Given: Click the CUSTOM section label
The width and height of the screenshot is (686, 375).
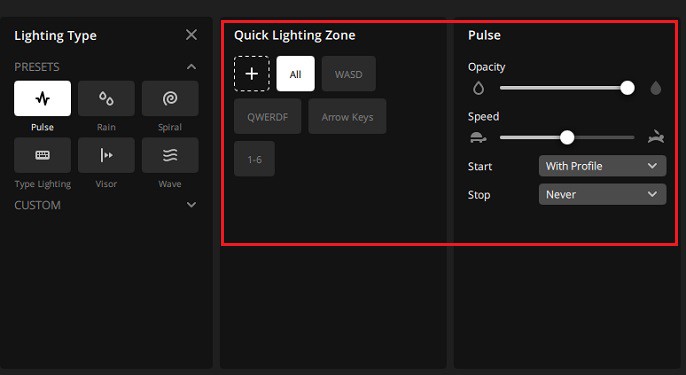Looking at the screenshot, I should (x=37, y=205).
